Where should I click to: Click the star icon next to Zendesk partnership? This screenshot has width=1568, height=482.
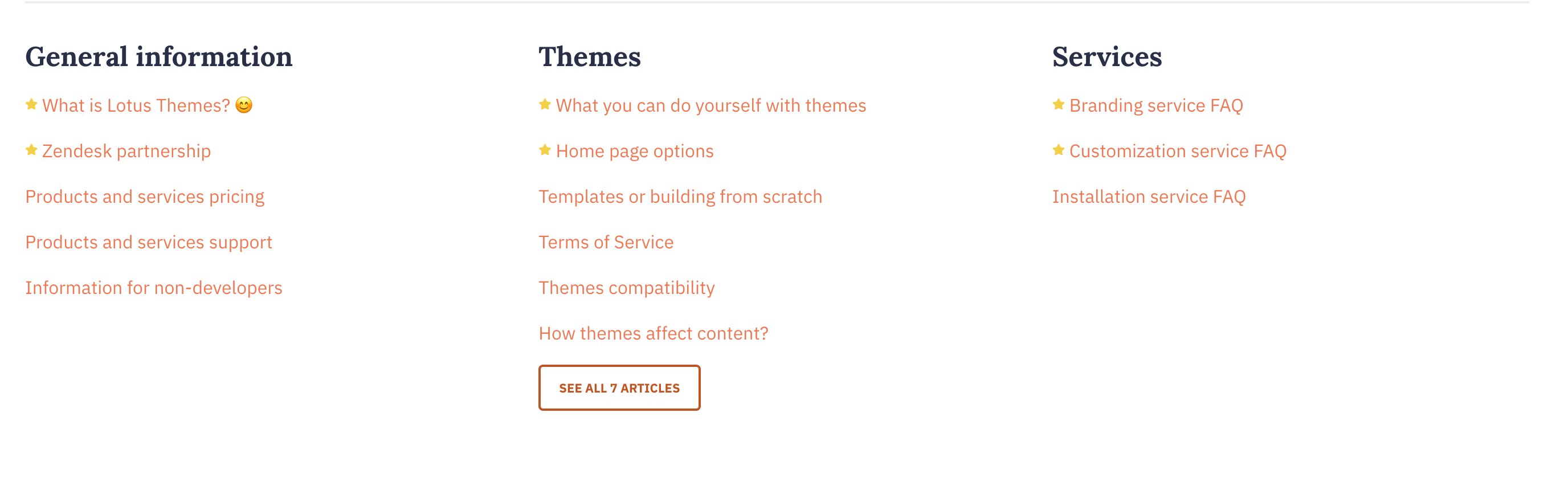click(32, 150)
